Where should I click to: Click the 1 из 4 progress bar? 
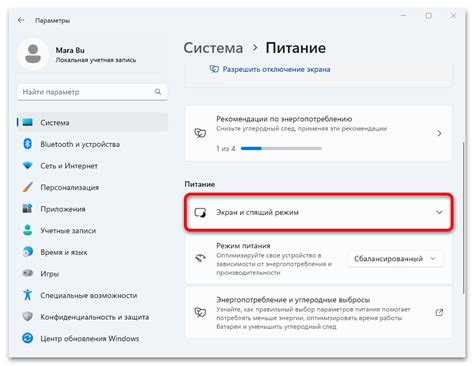point(281,148)
